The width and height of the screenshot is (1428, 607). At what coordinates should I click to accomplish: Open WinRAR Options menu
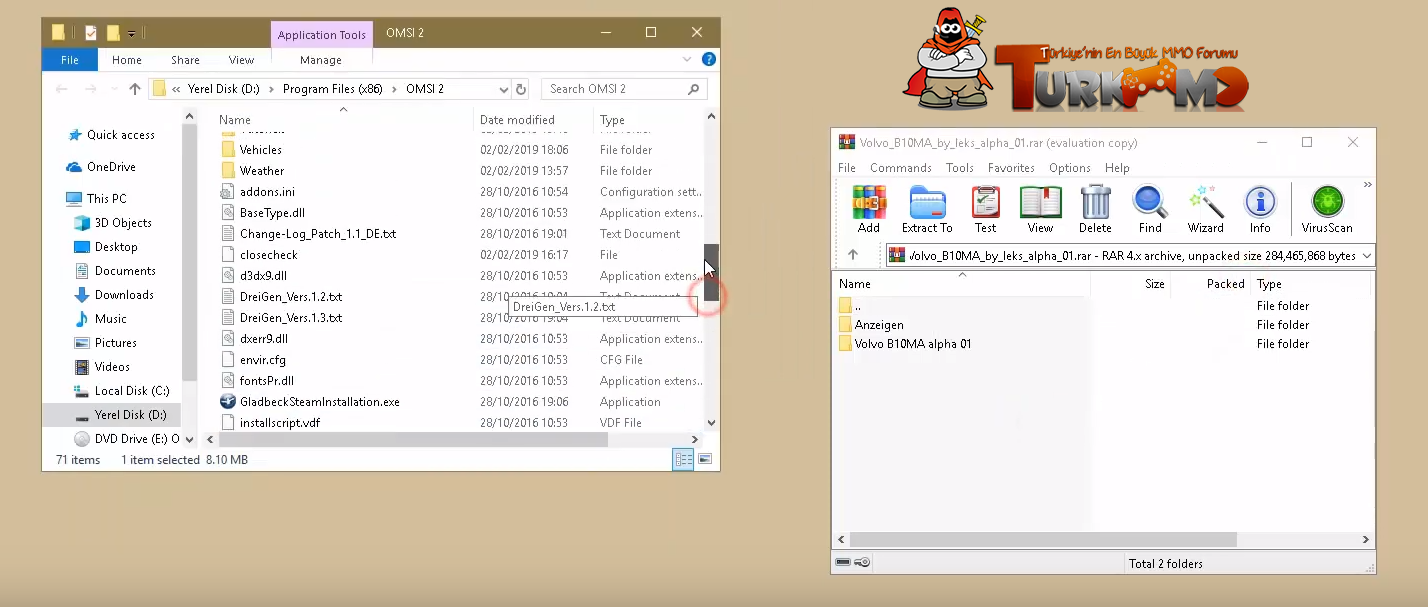[1070, 168]
